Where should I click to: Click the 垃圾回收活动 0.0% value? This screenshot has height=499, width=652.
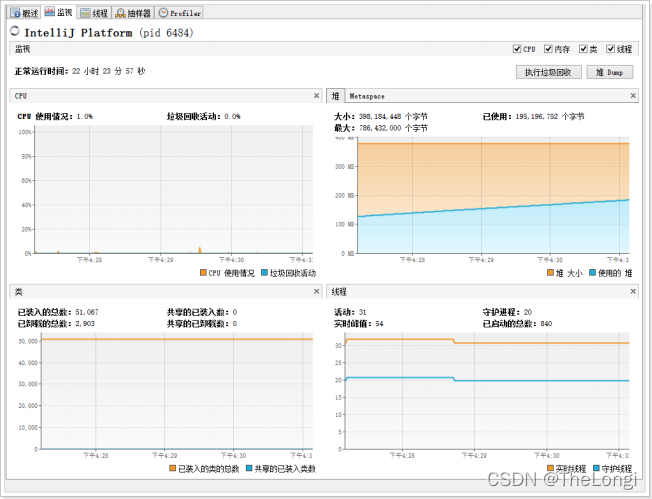point(232,116)
